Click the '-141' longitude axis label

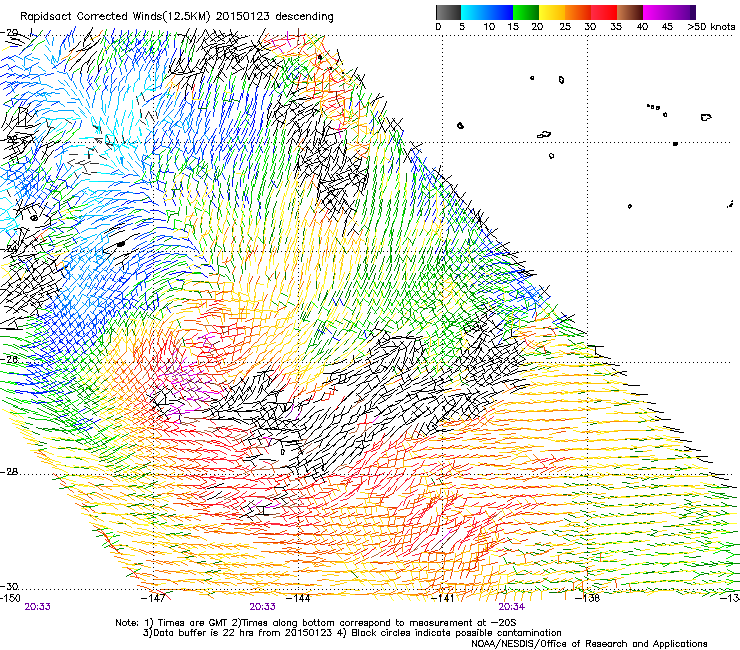pyautogui.click(x=443, y=598)
